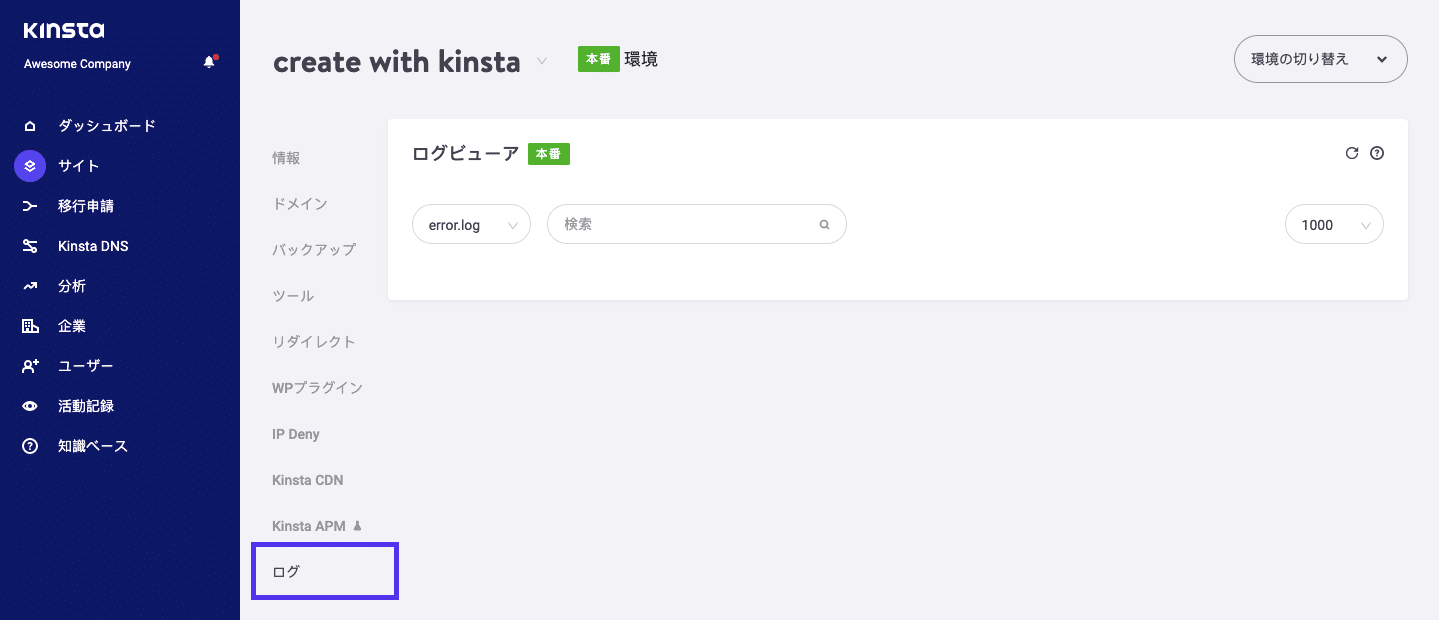Refresh the log viewer with the reload icon
This screenshot has height=620, width=1439.
coord(1351,153)
